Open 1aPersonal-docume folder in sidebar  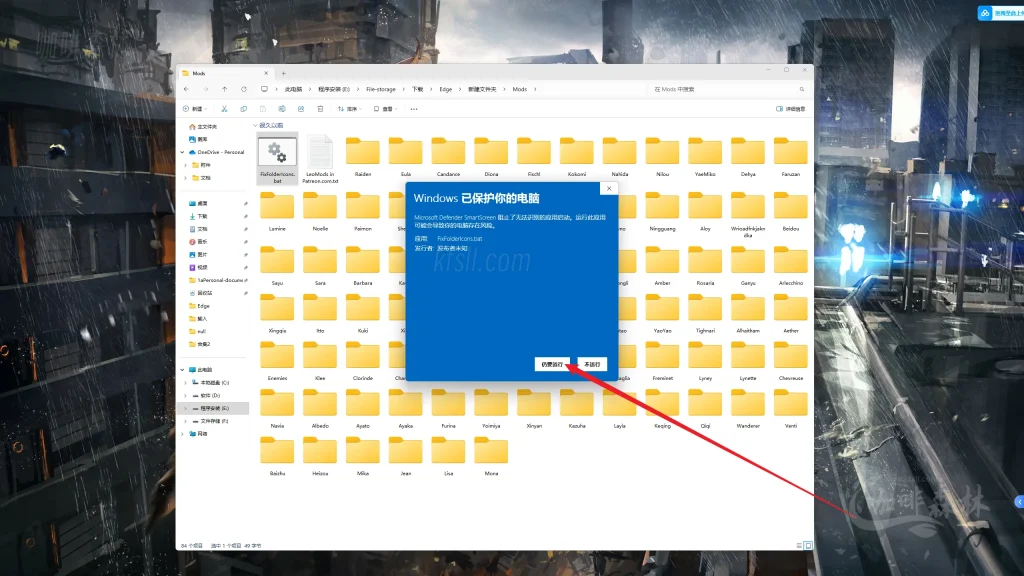[x=217, y=280]
